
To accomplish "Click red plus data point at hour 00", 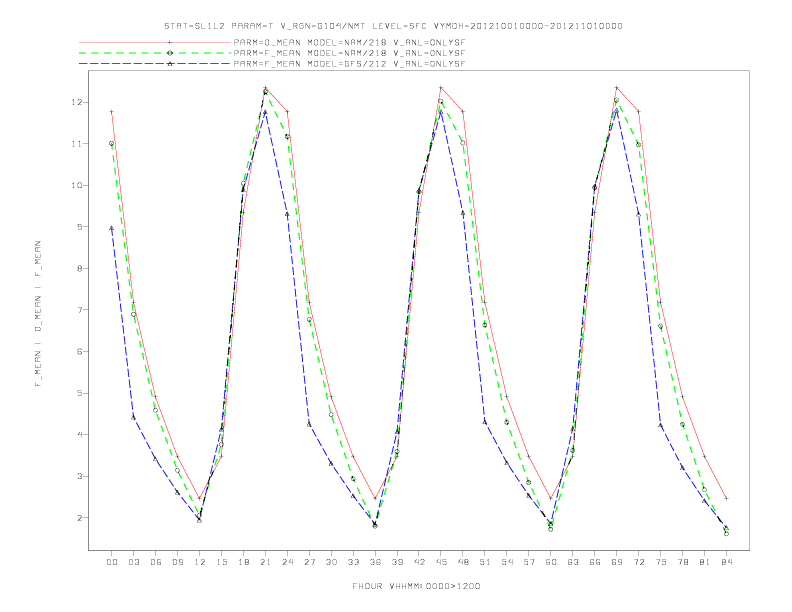I will (x=112, y=112).
